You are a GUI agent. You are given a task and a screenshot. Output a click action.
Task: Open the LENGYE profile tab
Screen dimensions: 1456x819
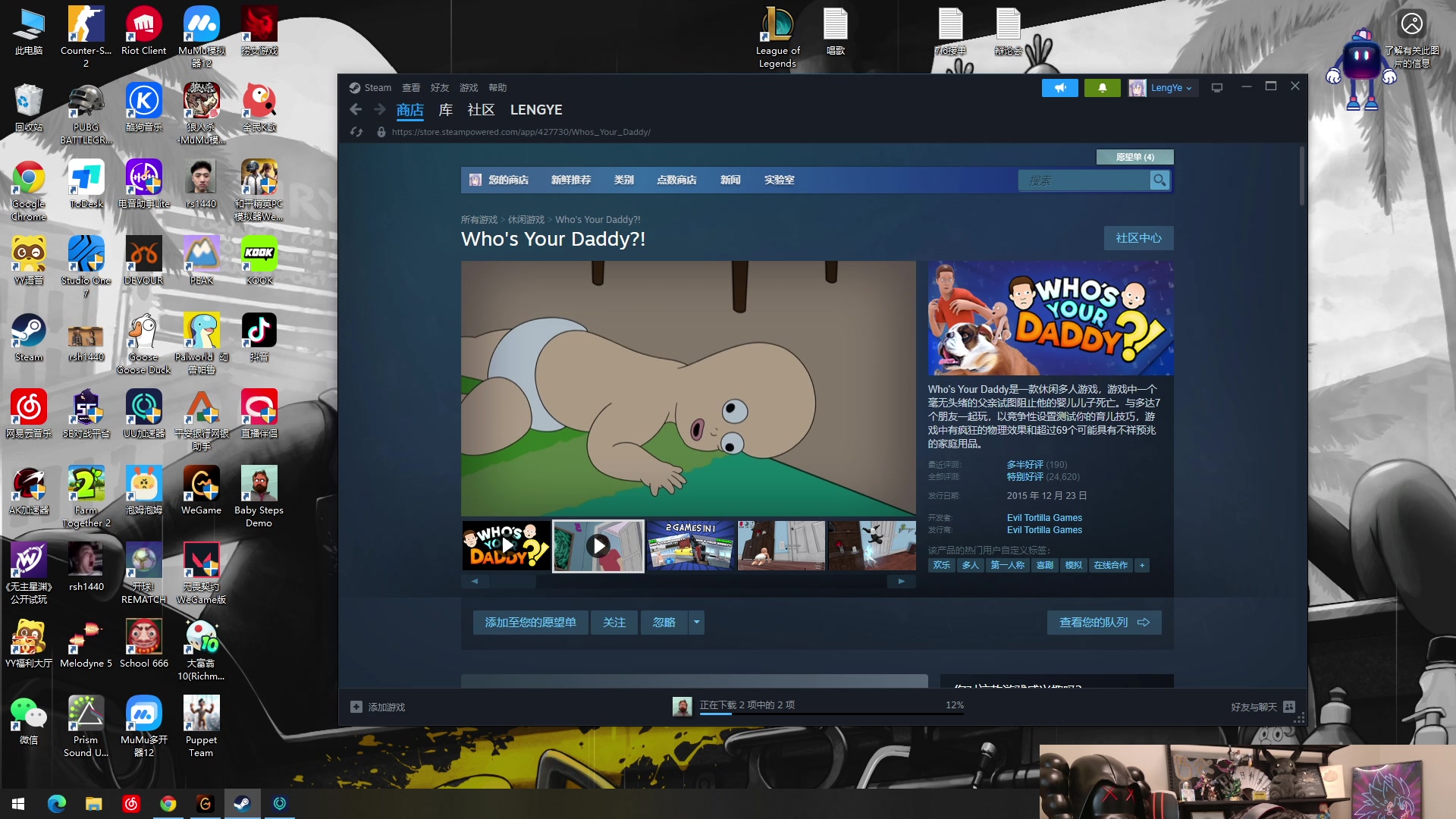tap(536, 110)
